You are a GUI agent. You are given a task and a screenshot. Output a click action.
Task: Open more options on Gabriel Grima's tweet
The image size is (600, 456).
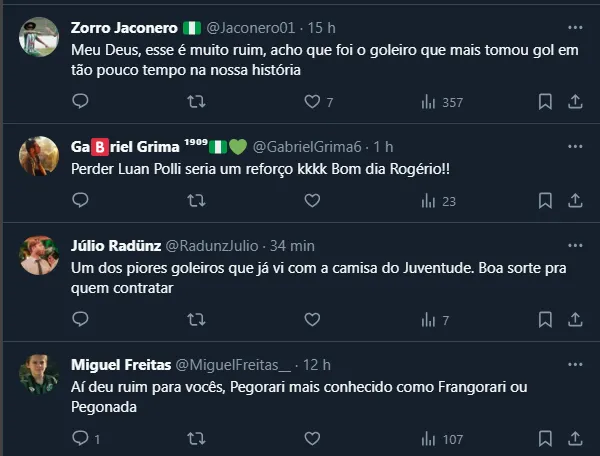(x=575, y=146)
